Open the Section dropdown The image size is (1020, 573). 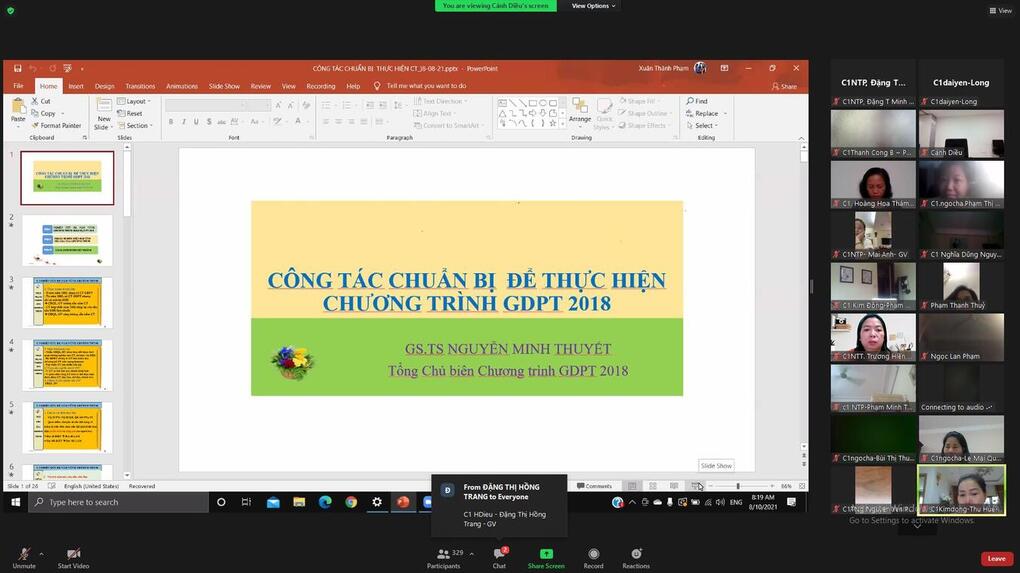(x=135, y=126)
